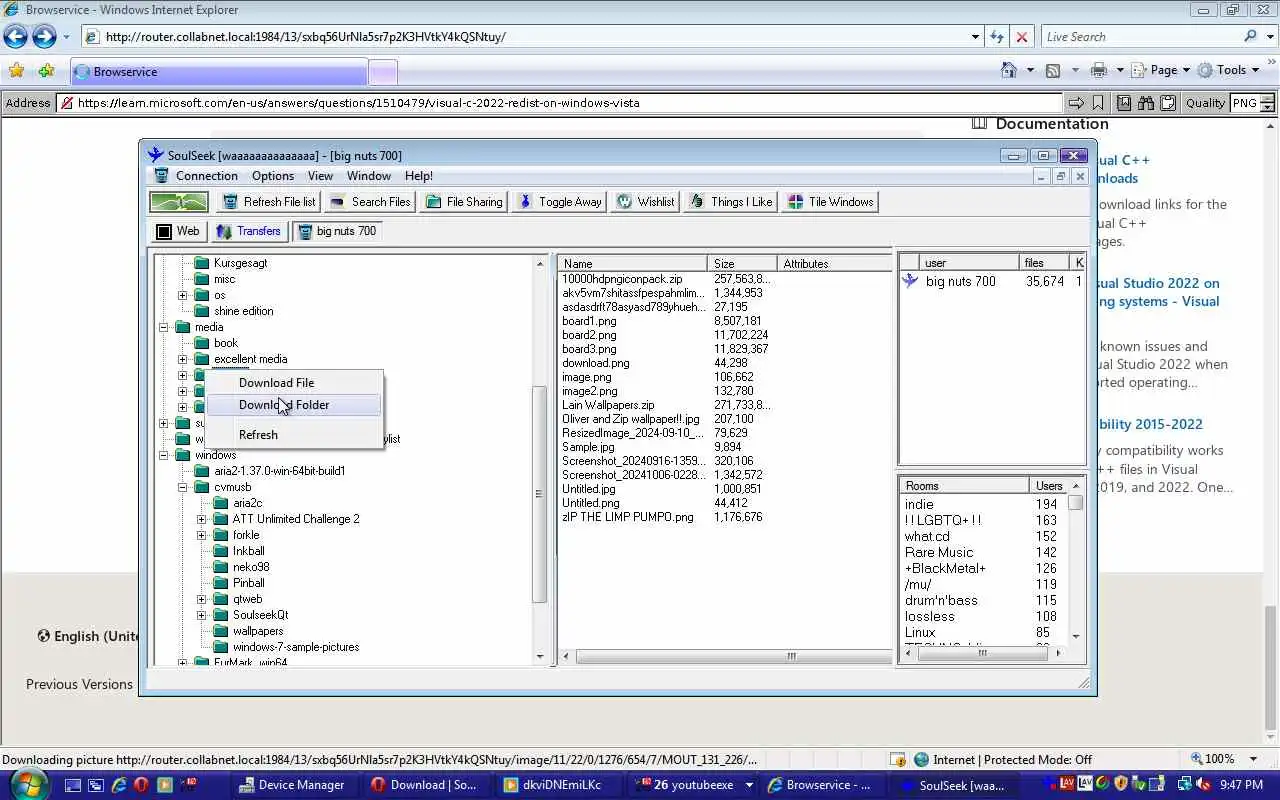Expand the os folder
Viewport: 1280px width, 800px height.
pyautogui.click(x=183, y=295)
